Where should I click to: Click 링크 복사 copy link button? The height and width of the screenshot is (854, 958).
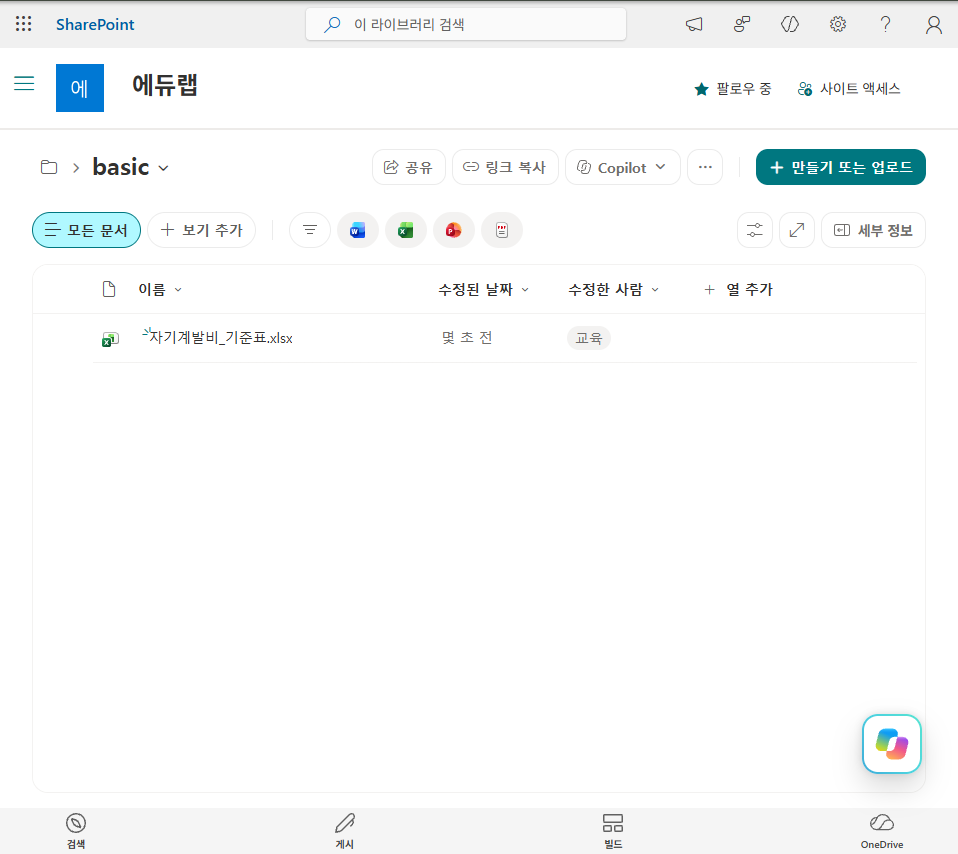point(505,167)
